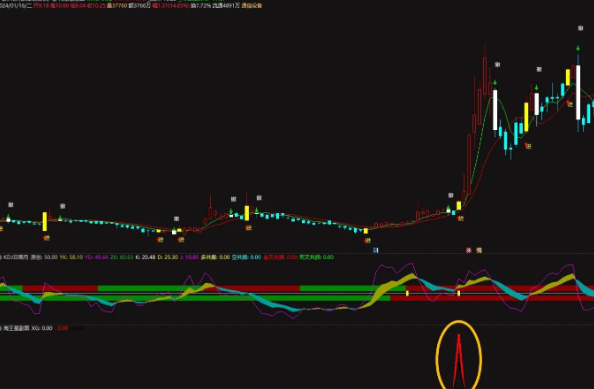Select the tallest red candlestick at the price peak
This screenshot has height=389, width=594.
pos(485,72)
